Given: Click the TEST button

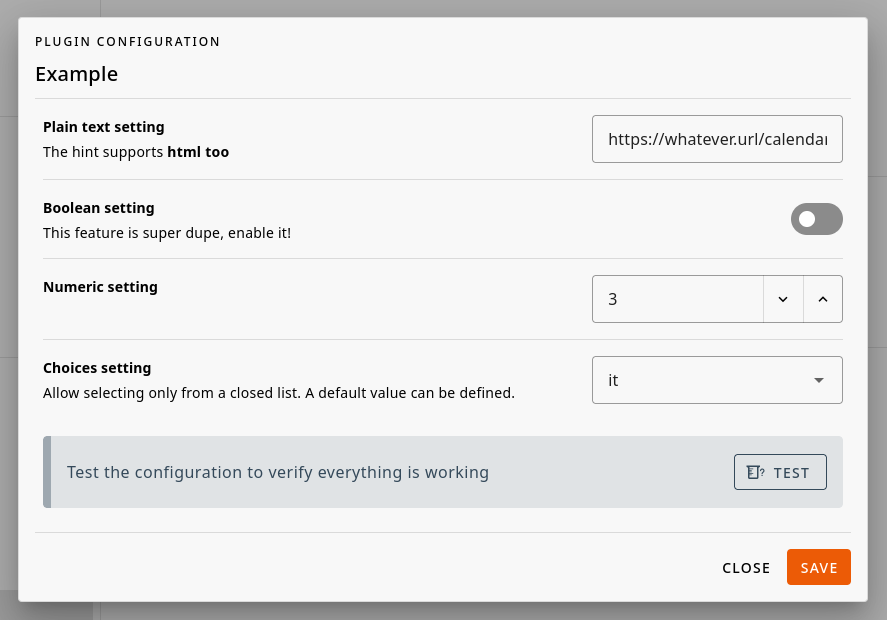Looking at the screenshot, I should [x=780, y=472].
